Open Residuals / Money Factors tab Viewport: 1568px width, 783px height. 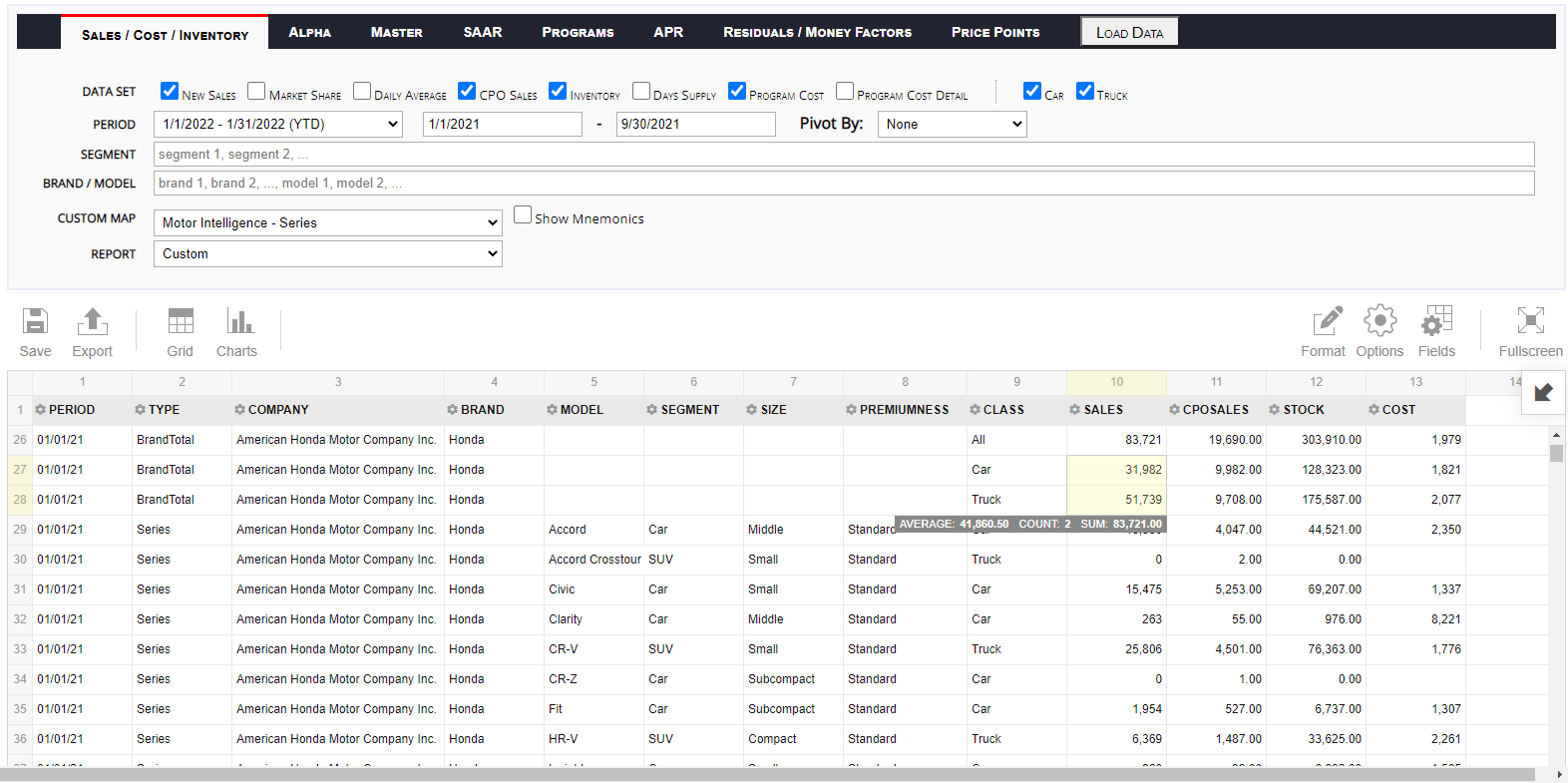tap(818, 32)
